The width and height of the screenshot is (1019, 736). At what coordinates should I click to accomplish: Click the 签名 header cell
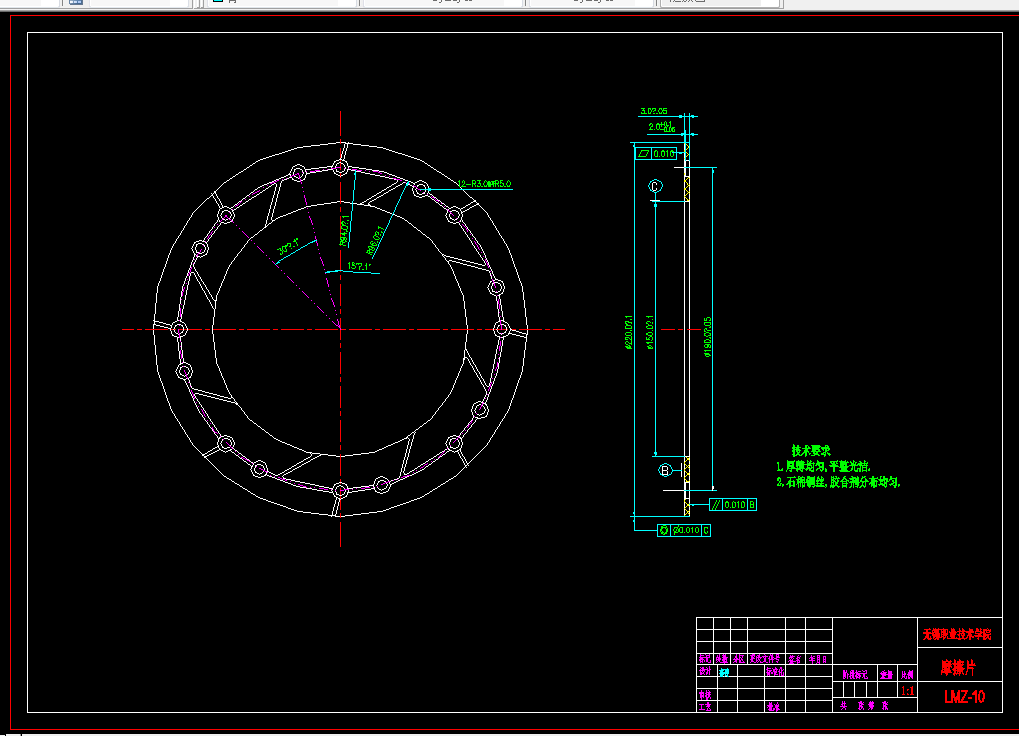coord(795,659)
